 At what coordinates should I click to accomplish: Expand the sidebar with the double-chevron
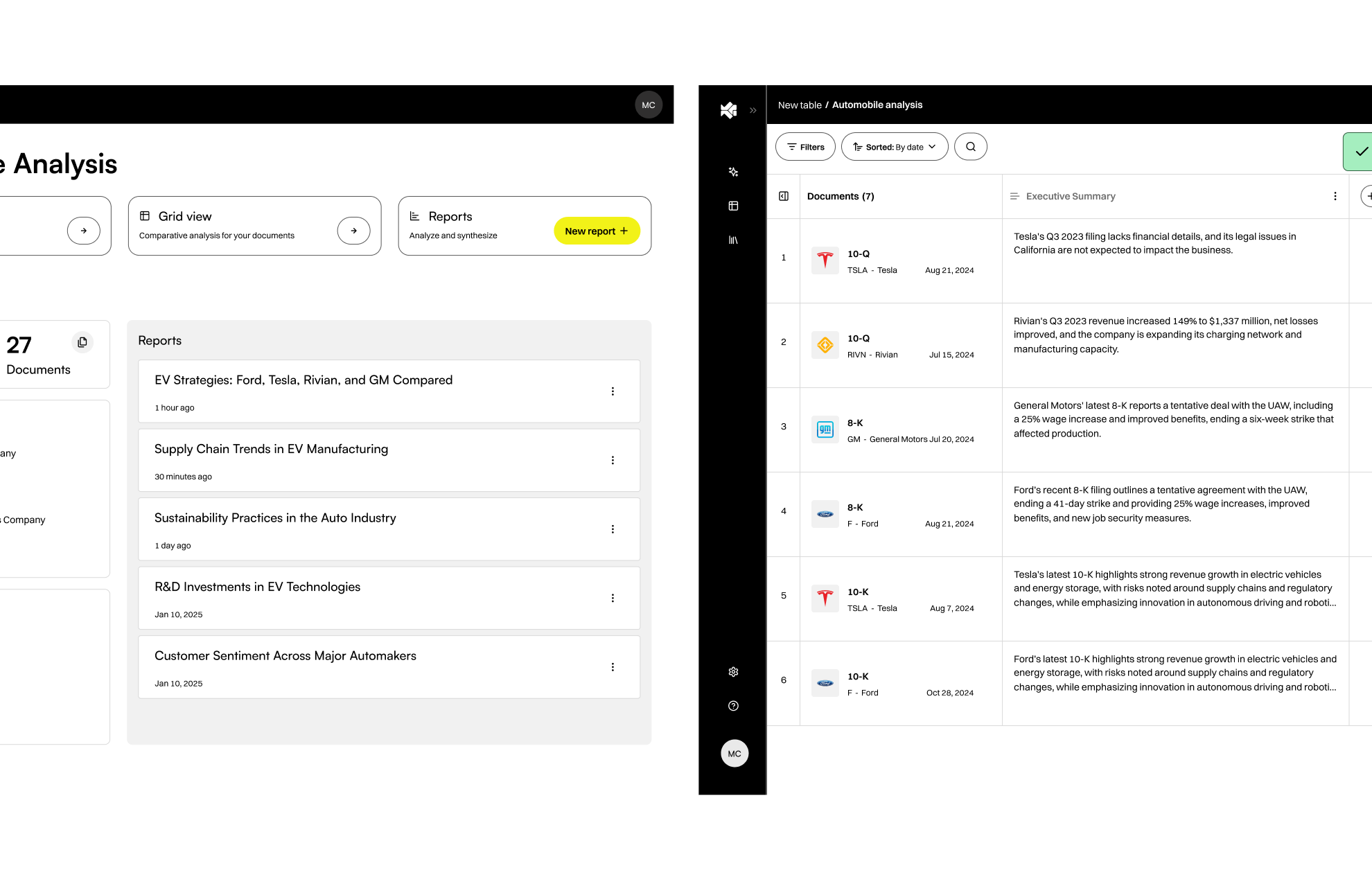pos(753,110)
